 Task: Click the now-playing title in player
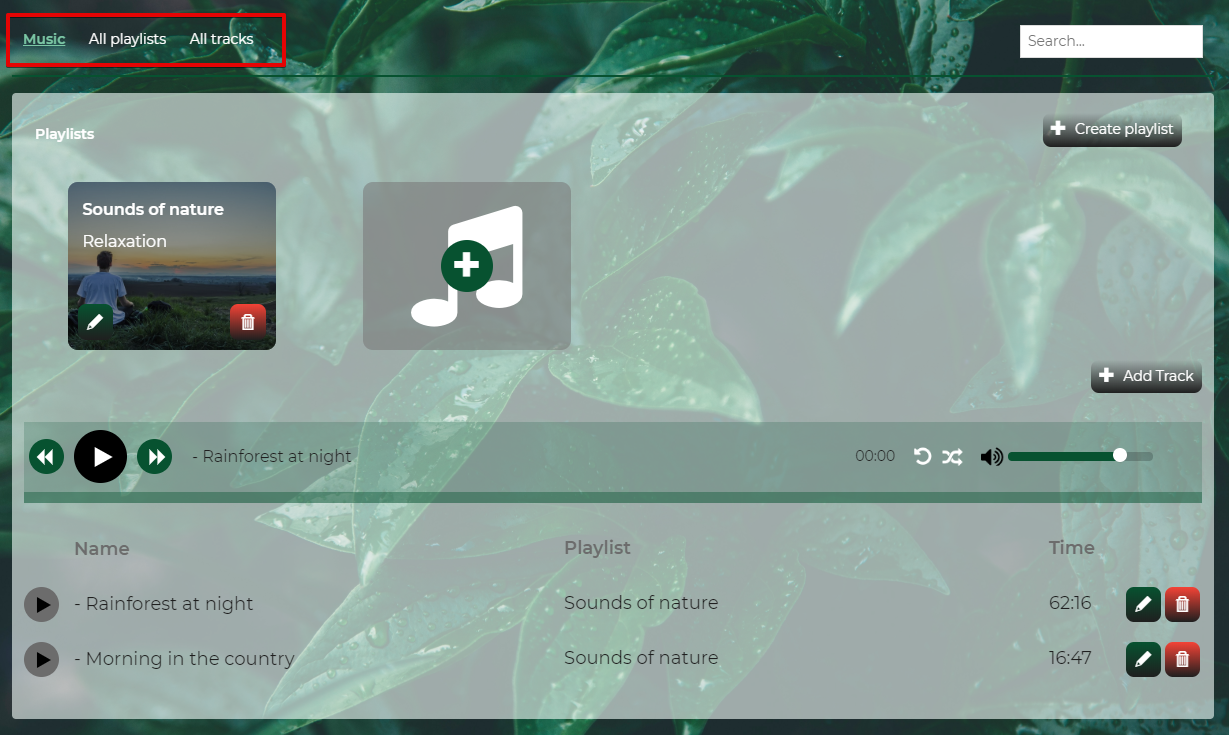272,456
